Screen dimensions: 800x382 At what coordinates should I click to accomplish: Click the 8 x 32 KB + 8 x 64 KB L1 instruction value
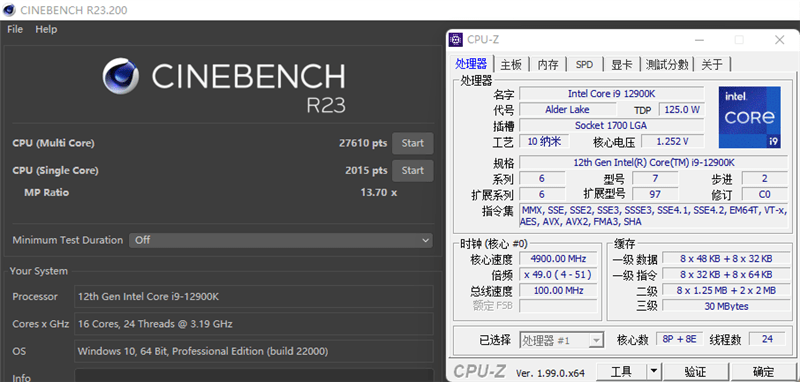point(726,274)
